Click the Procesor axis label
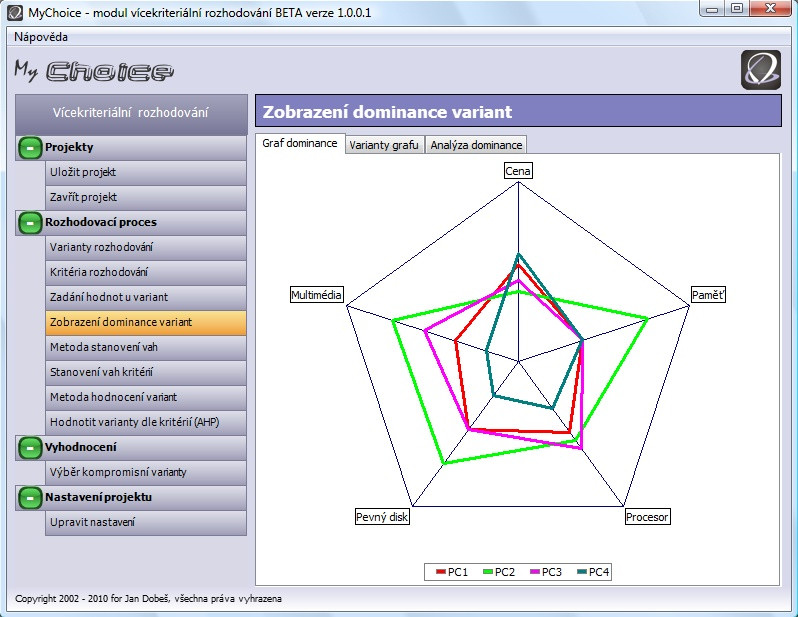This screenshot has width=798, height=617. coord(647,517)
